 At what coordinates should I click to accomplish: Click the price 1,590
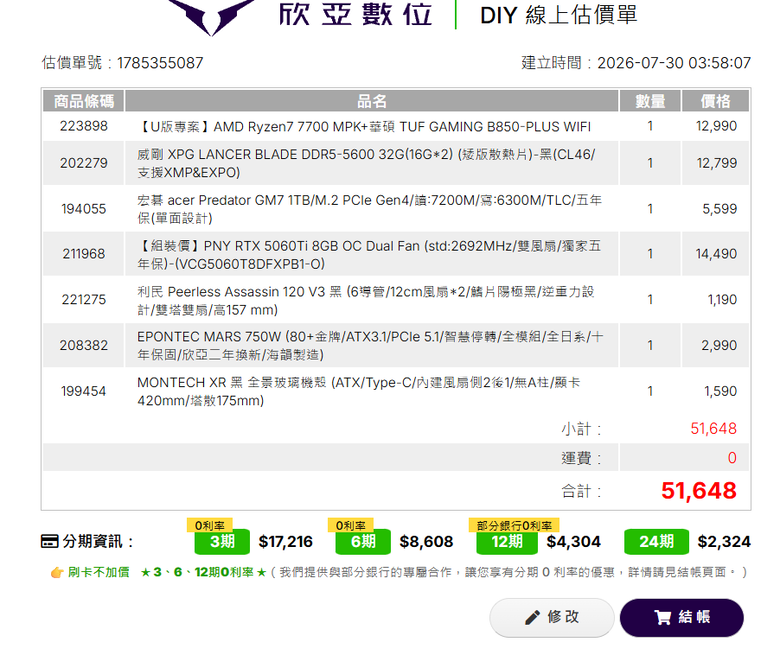[720, 391]
